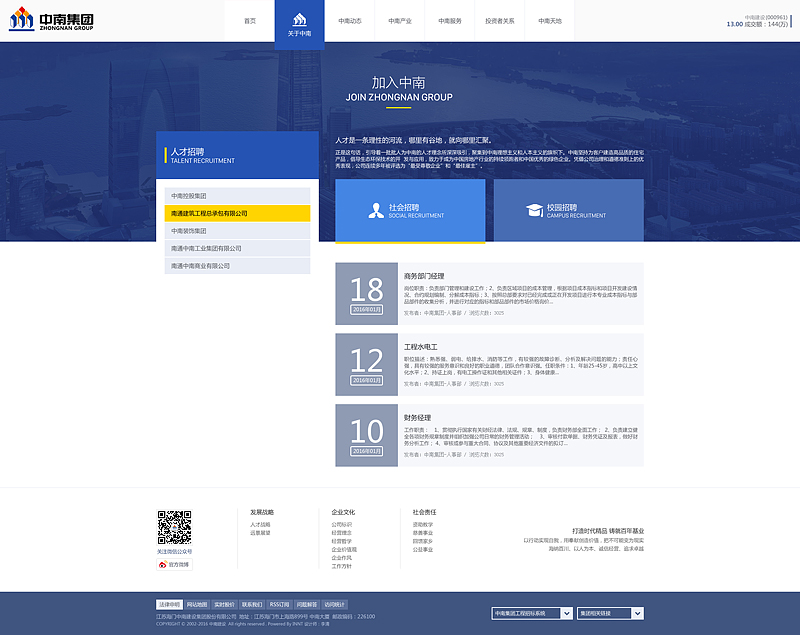This screenshot has width=800, height=635.
Task: Click the stock price figure 13.00
Action: pos(735,24)
